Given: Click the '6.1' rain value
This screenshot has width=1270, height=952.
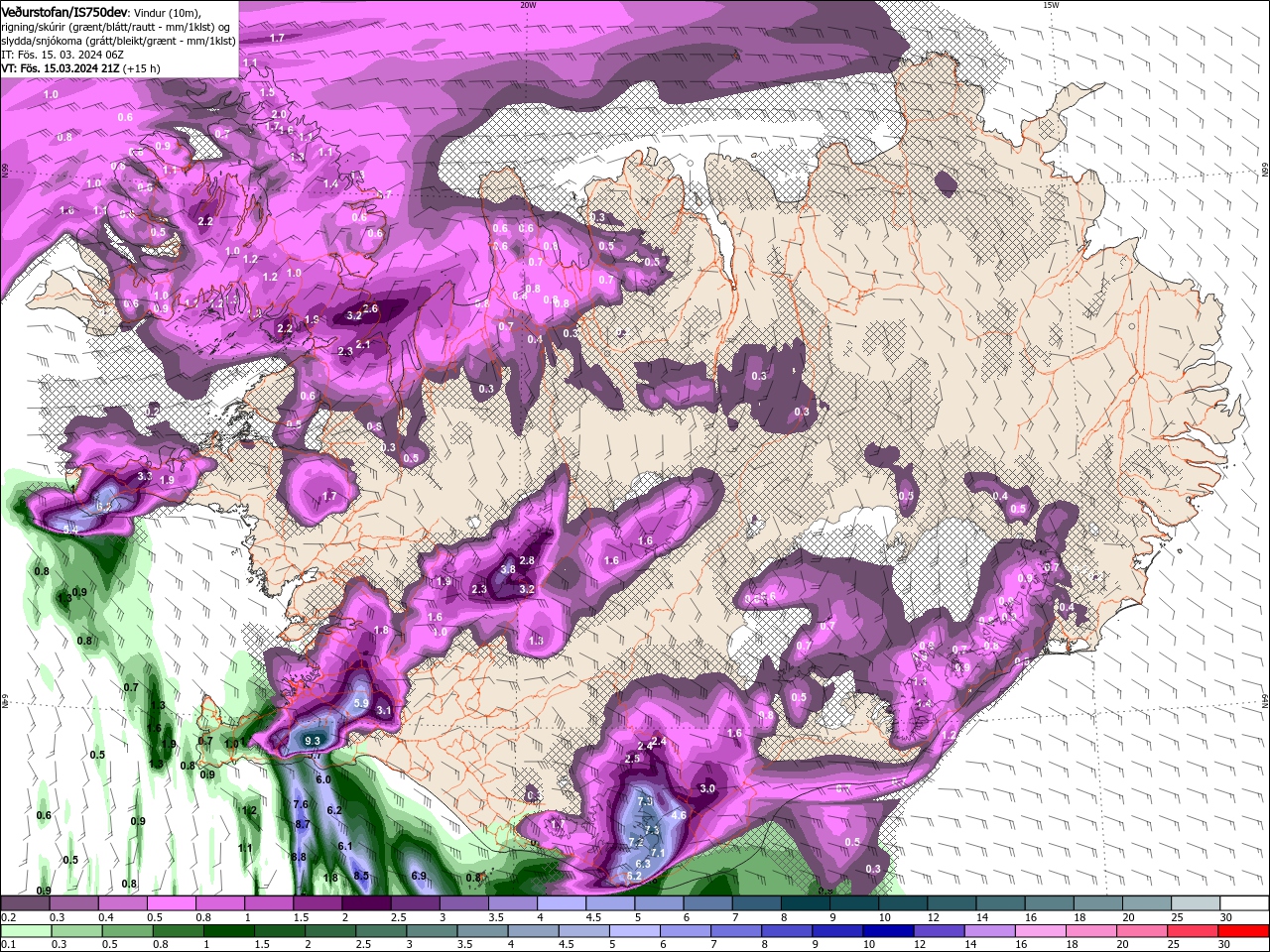Looking at the screenshot, I should [345, 846].
